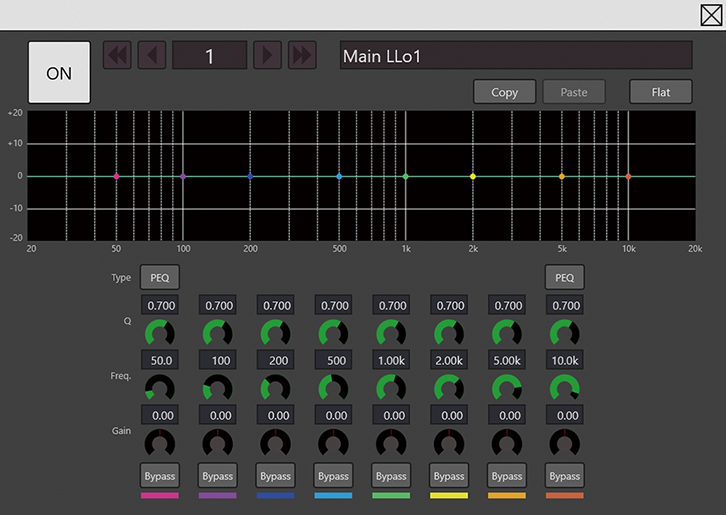Click the pink 50 Hz band point on graph
The image size is (726, 515).
(x=116, y=176)
